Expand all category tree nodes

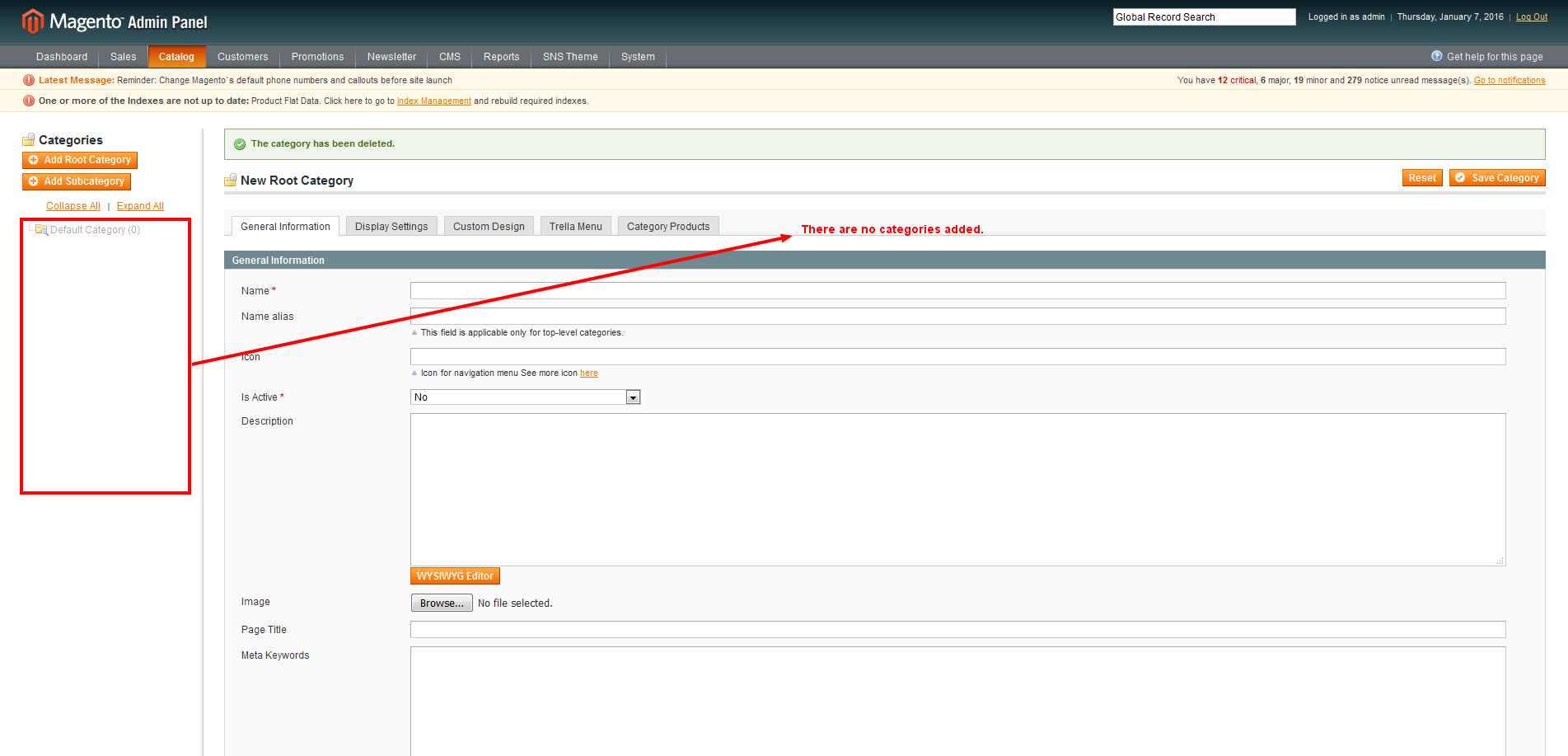tap(140, 206)
